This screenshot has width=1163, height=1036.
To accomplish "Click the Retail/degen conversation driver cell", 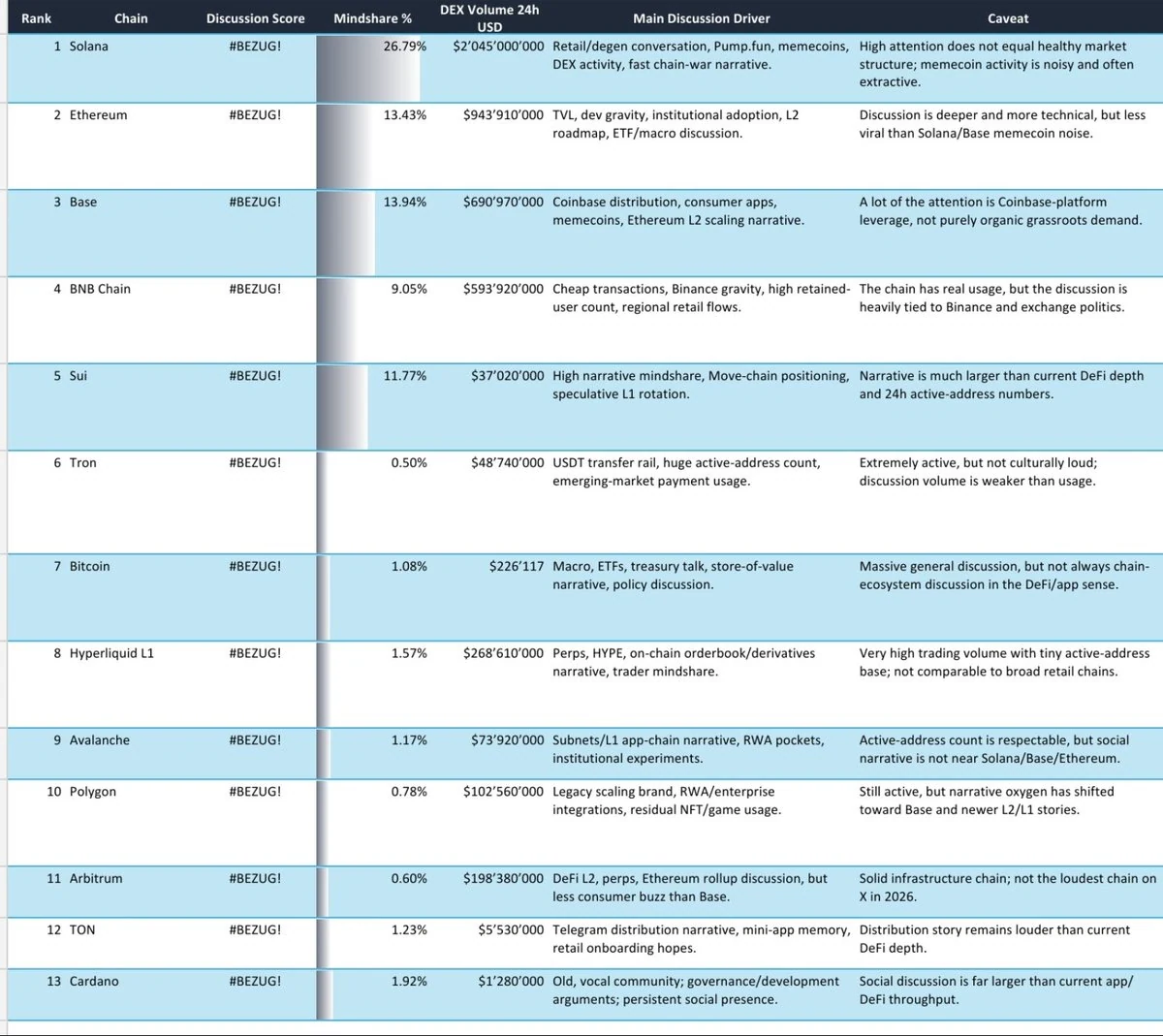I will pos(701,55).
